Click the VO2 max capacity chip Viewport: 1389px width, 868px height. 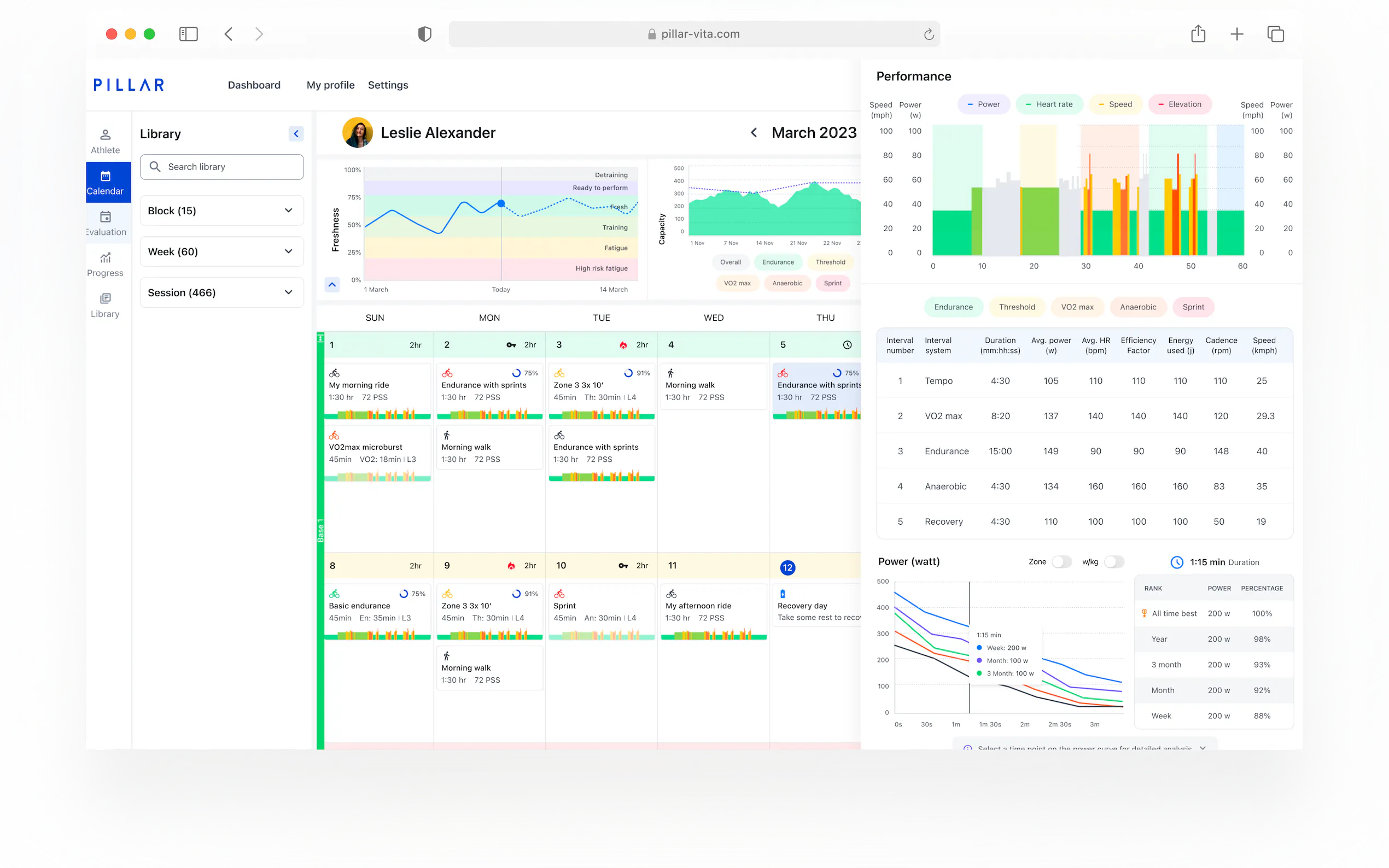click(737, 283)
